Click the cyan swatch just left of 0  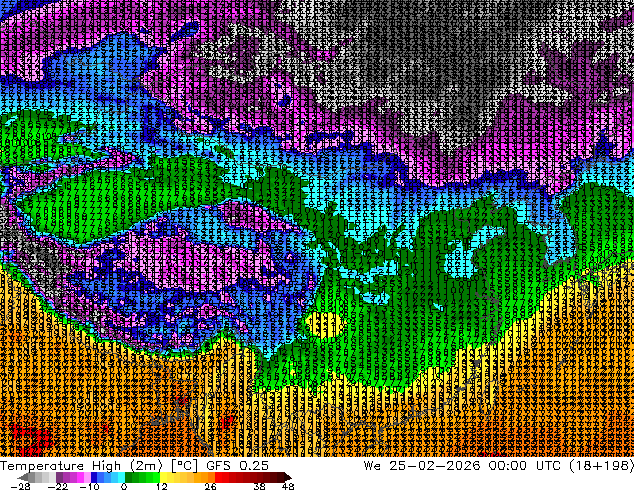point(121,477)
